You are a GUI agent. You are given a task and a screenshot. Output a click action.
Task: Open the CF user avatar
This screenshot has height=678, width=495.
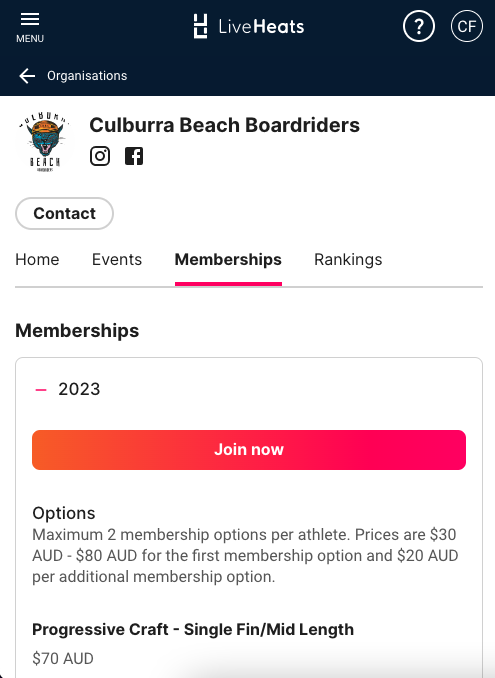pos(466,26)
